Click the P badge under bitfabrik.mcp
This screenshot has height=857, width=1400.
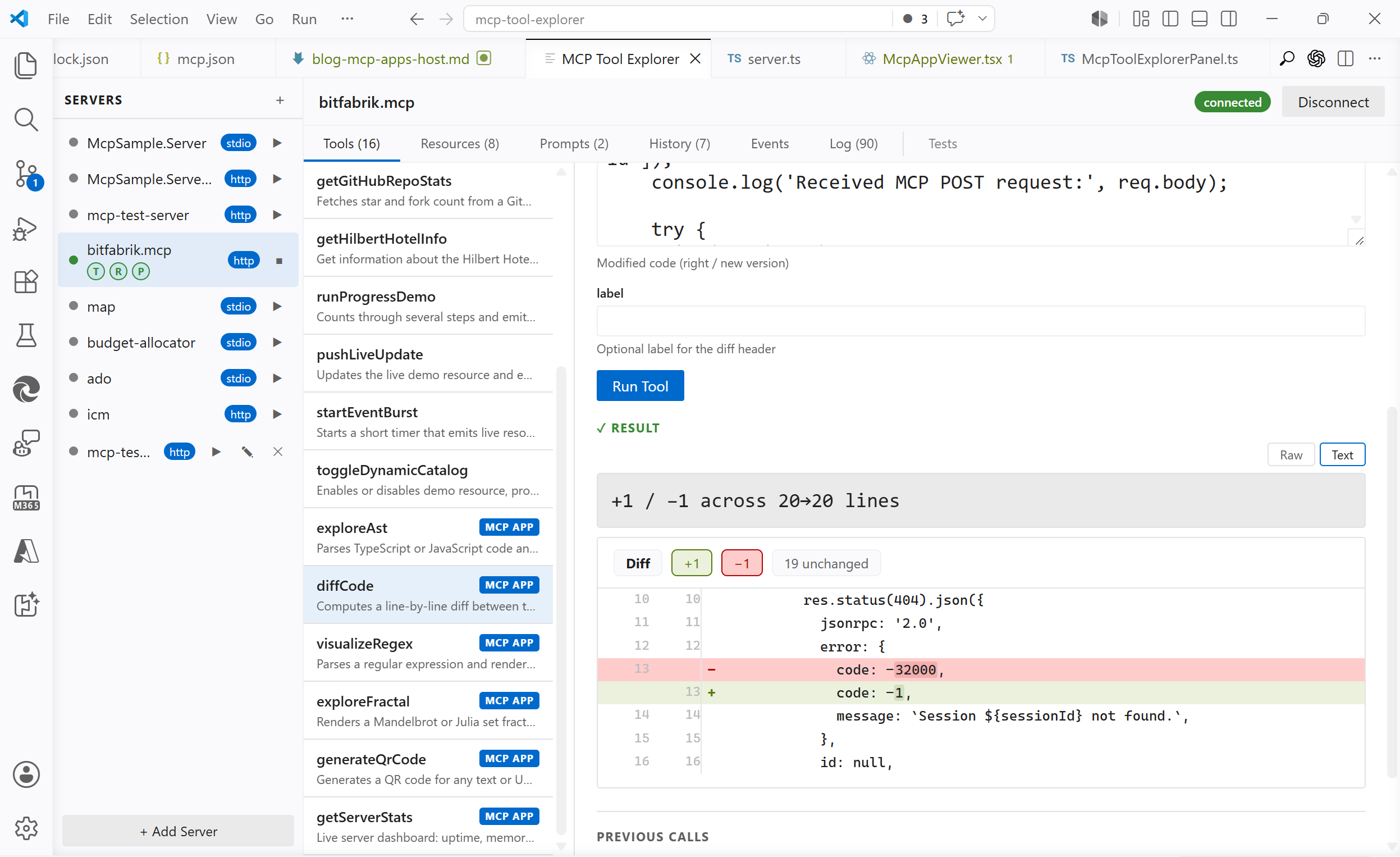coord(140,271)
